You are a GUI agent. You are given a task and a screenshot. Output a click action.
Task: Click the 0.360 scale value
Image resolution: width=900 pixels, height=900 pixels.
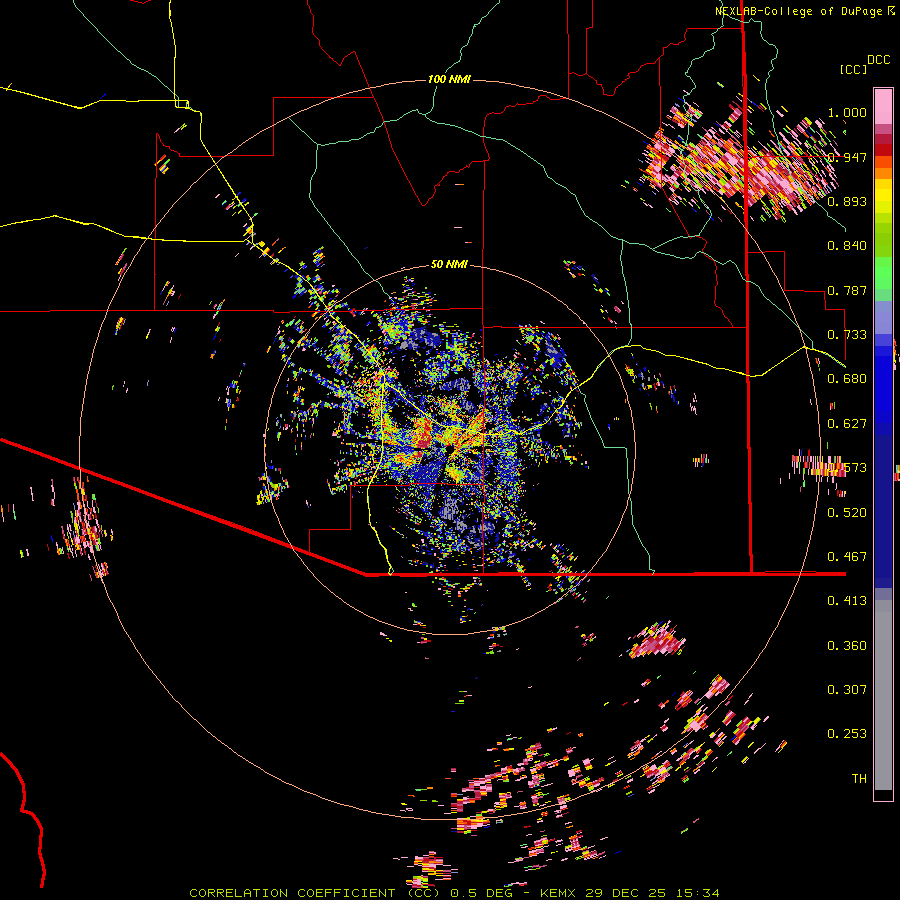click(847, 646)
